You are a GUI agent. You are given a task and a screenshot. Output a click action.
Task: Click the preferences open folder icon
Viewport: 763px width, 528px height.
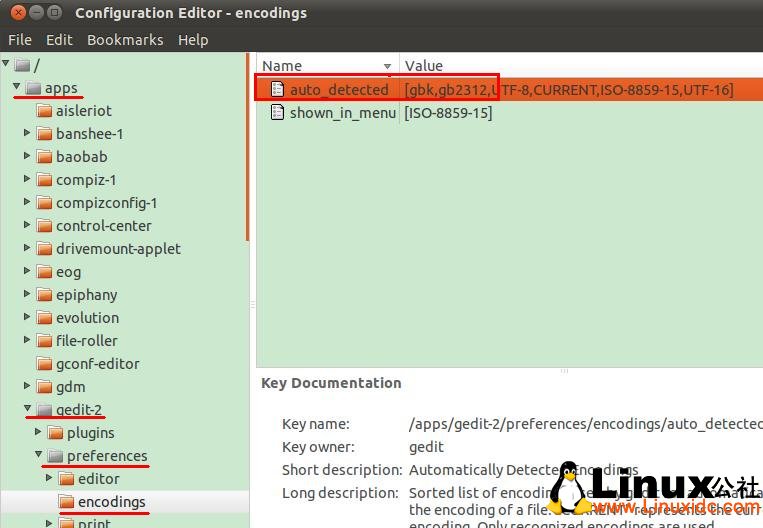(x=55, y=456)
